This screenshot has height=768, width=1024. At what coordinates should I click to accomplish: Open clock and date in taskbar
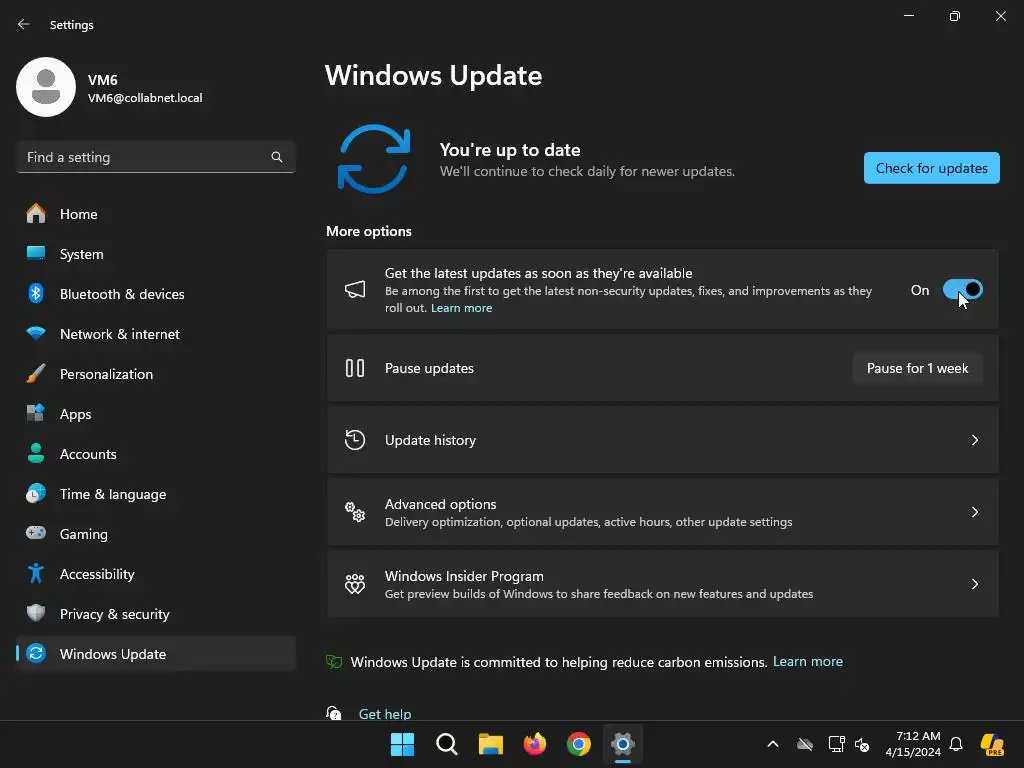coord(913,744)
